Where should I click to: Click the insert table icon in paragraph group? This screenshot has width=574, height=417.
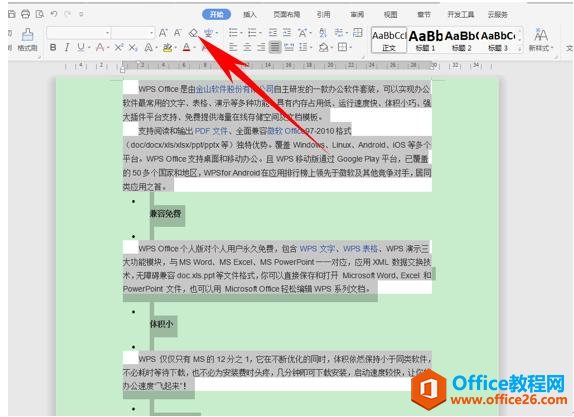tap(358, 33)
